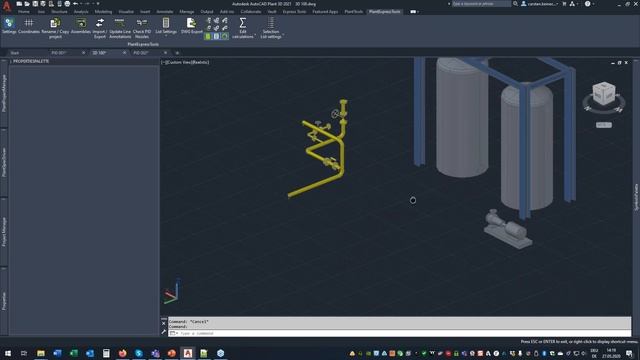Open the help menu dropdown arrow
The width and height of the screenshot is (640, 360).
point(593,4)
